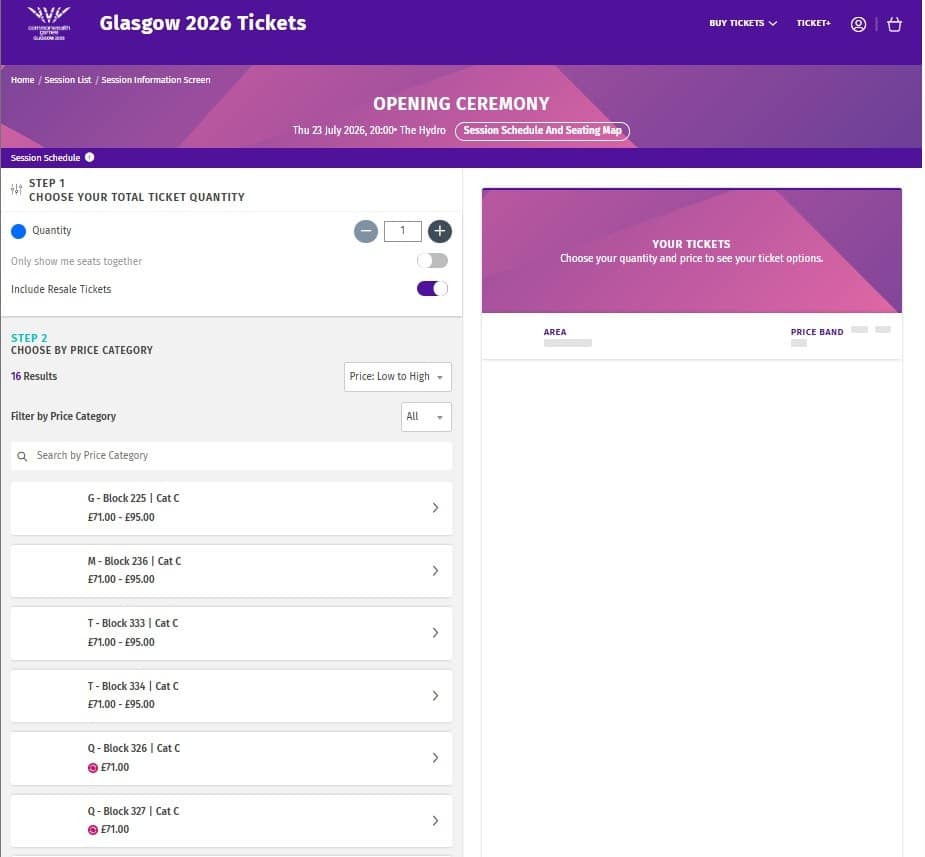Select G - Block 225 | Cat C text
This screenshot has height=857, width=925.
click(x=133, y=498)
